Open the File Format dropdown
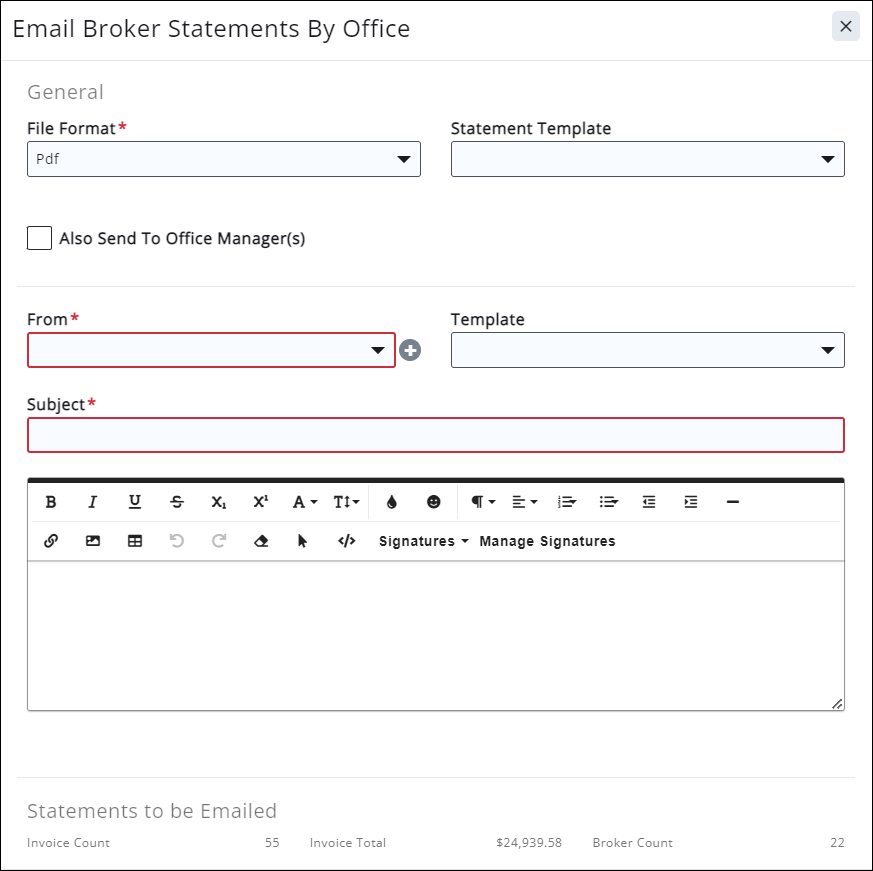 (x=223, y=159)
